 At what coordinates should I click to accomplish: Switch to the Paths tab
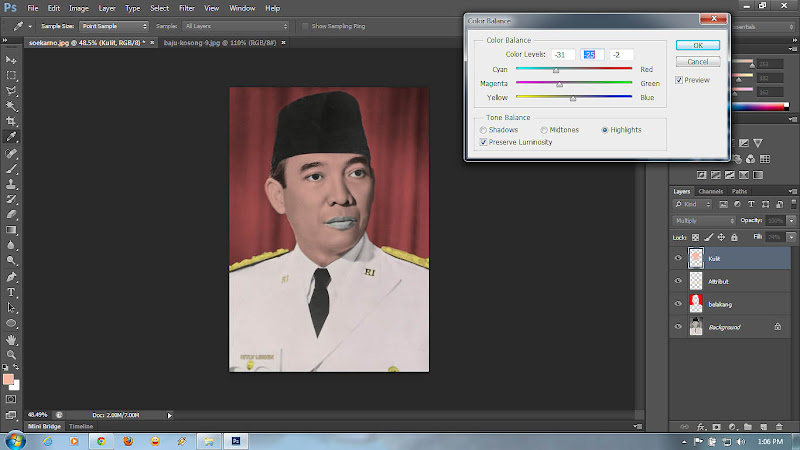click(x=739, y=191)
